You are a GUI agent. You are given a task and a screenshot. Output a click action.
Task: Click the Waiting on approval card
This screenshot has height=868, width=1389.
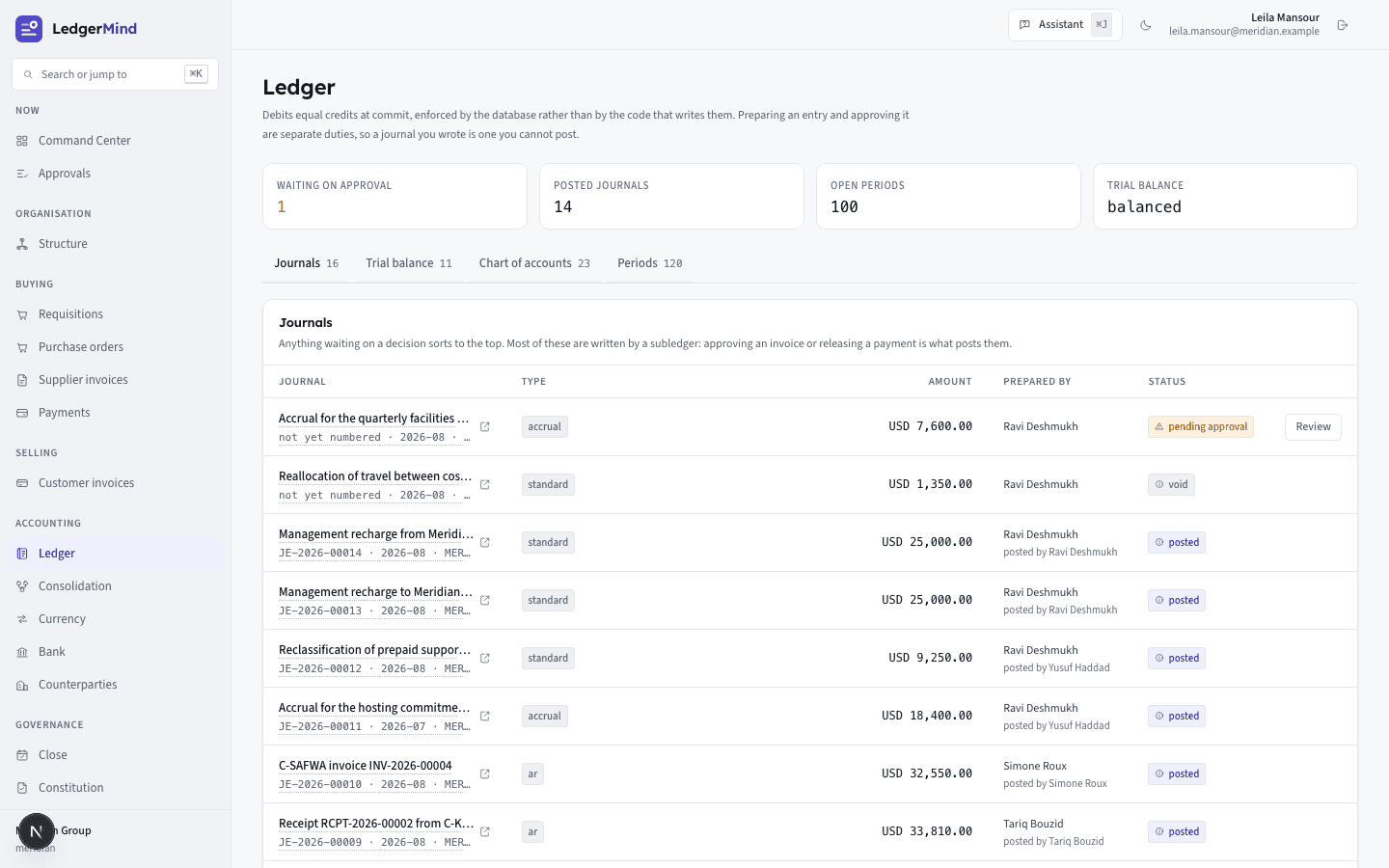click(395, 196)
